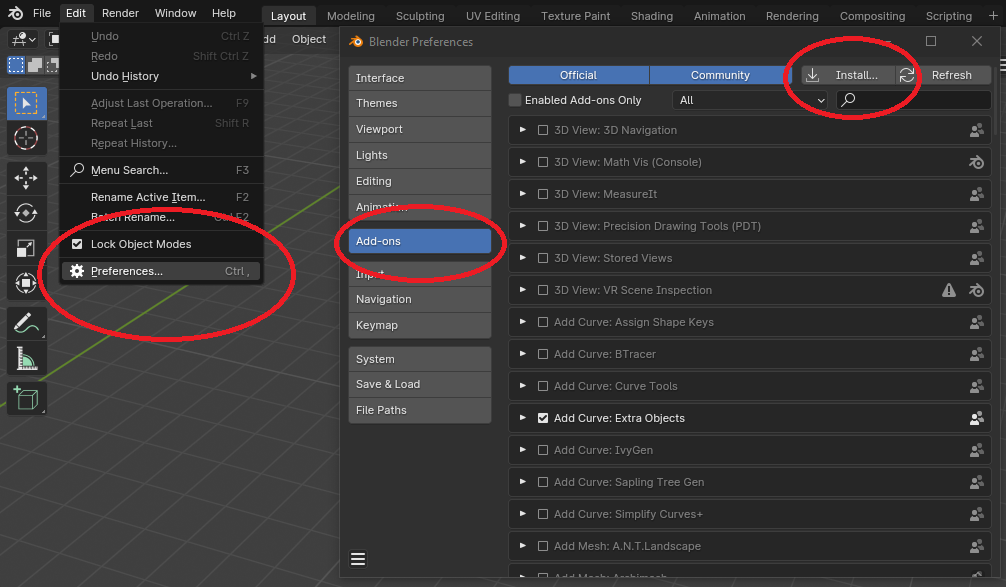Disable Add Curve: Extra Objects add-on

click(x=543, y=418)
